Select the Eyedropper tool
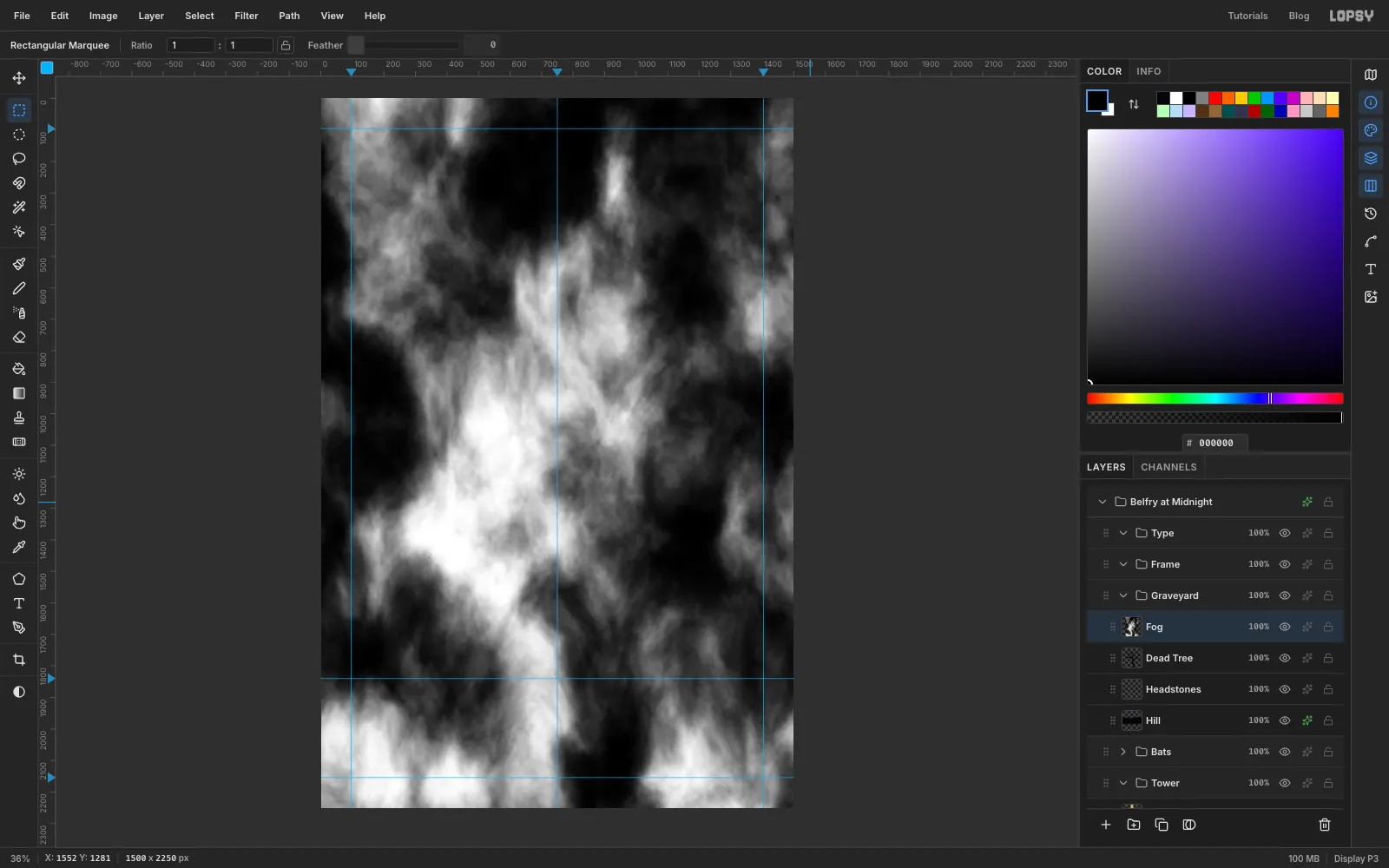Screen dimensions: 1389x868 coord(19,547)
